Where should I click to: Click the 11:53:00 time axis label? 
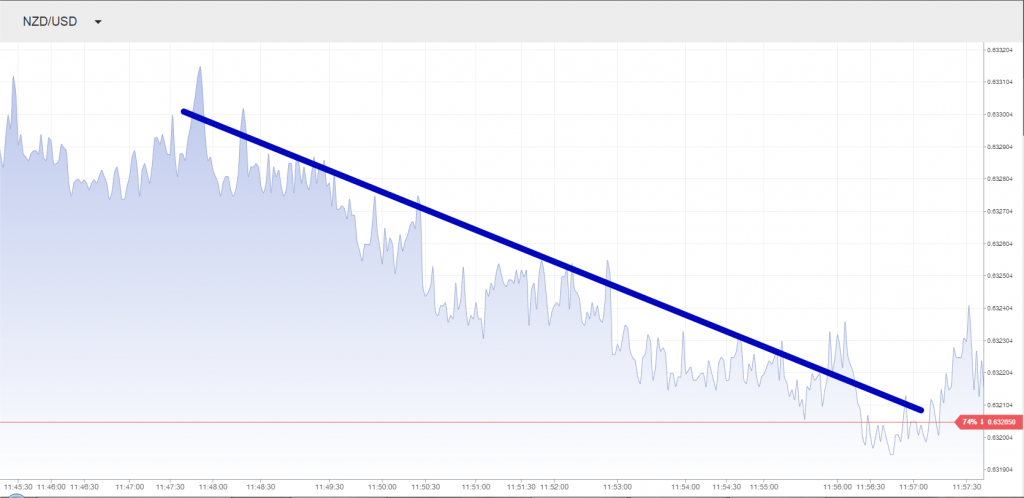click(x=617, y=486)
